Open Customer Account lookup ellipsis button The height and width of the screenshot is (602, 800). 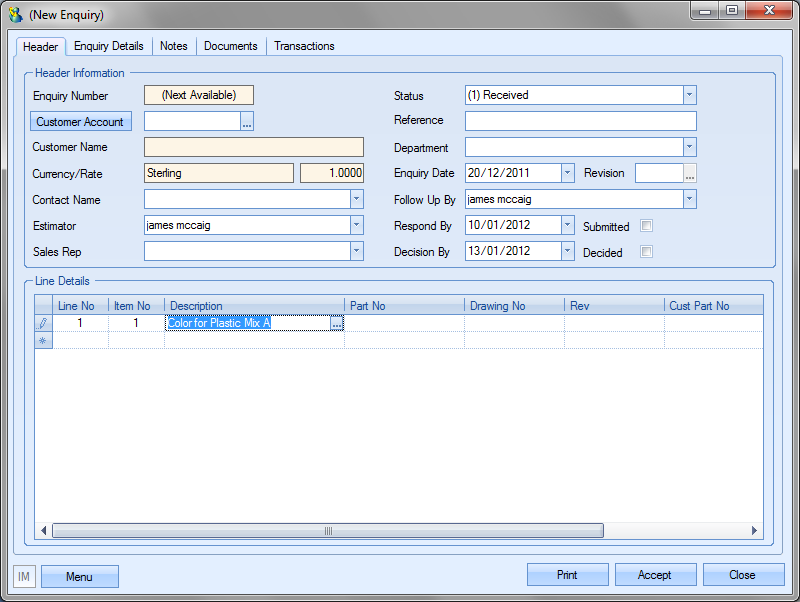[247, 122]
